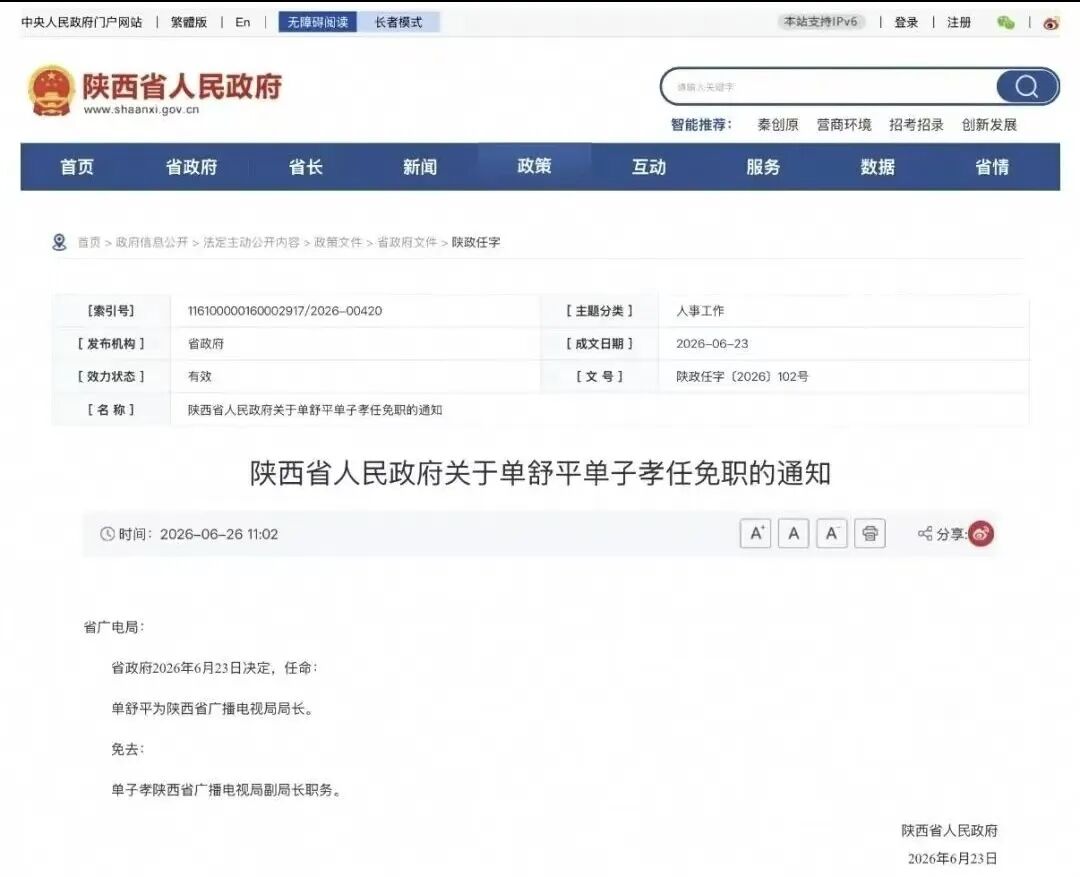Open the 省政府 navigation tab
This screenshot has width=1080, height=877.
(x=191, y=167)
